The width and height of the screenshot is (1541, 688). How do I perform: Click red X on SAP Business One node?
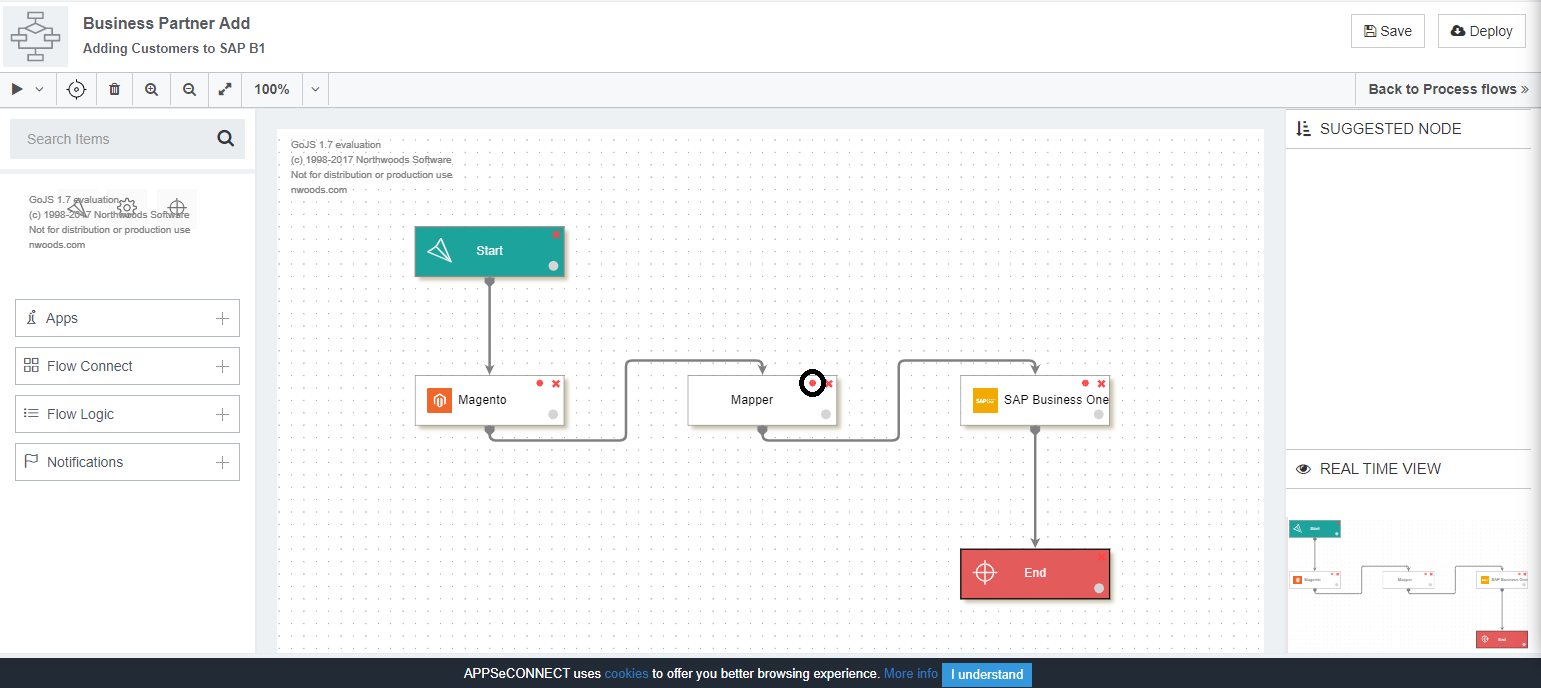point(1101,384)
